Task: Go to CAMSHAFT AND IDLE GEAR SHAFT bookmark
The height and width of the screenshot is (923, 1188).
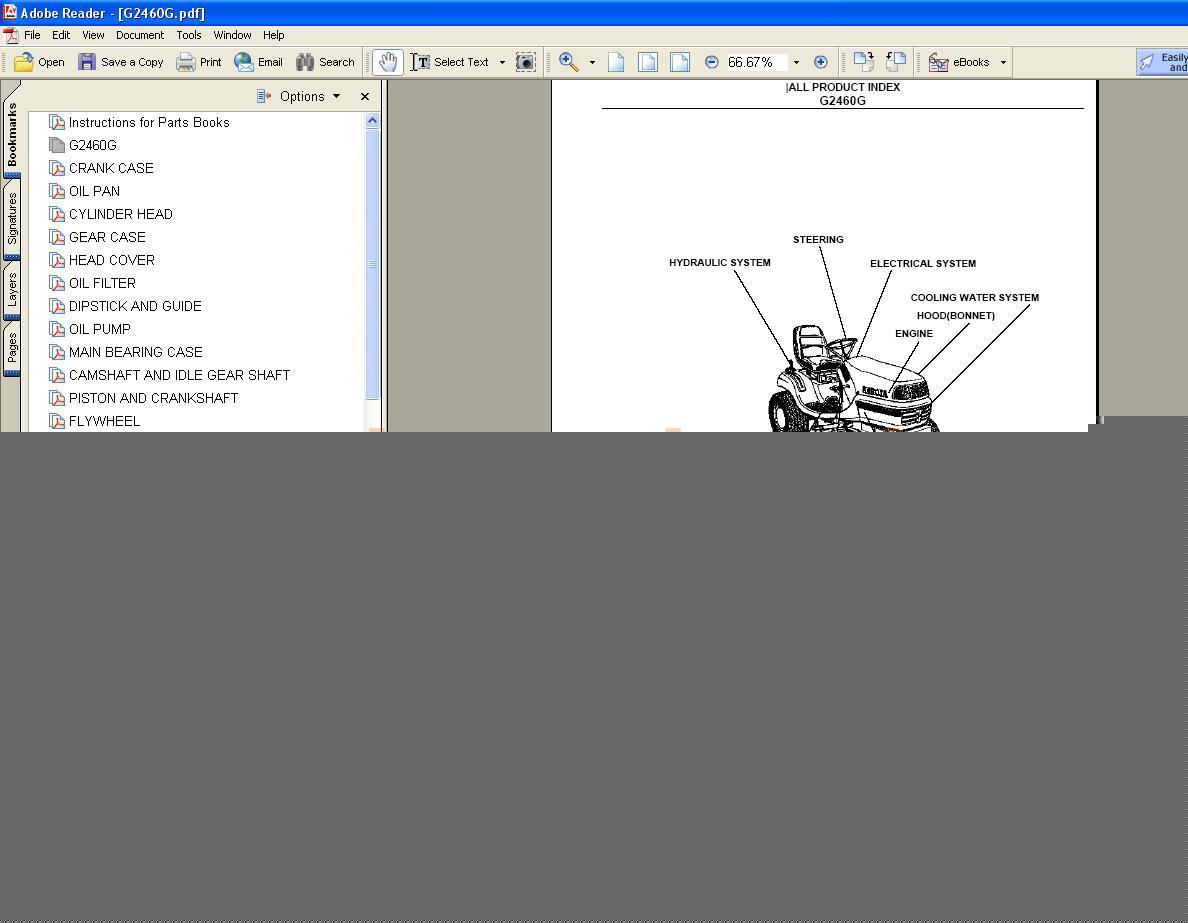Action: point(180,375)
